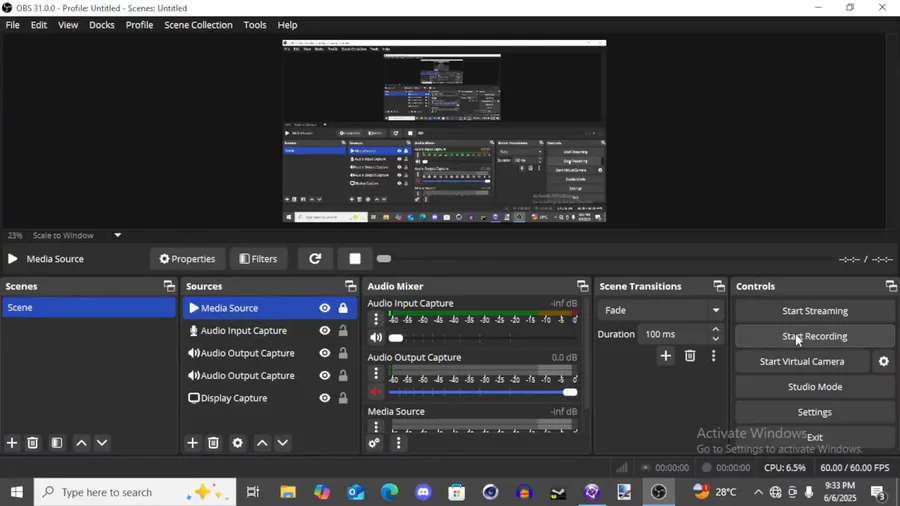900x506 pixels.
Task: Stop media playback using the square button
Action: pyautogui.click(x=355, y=259)
